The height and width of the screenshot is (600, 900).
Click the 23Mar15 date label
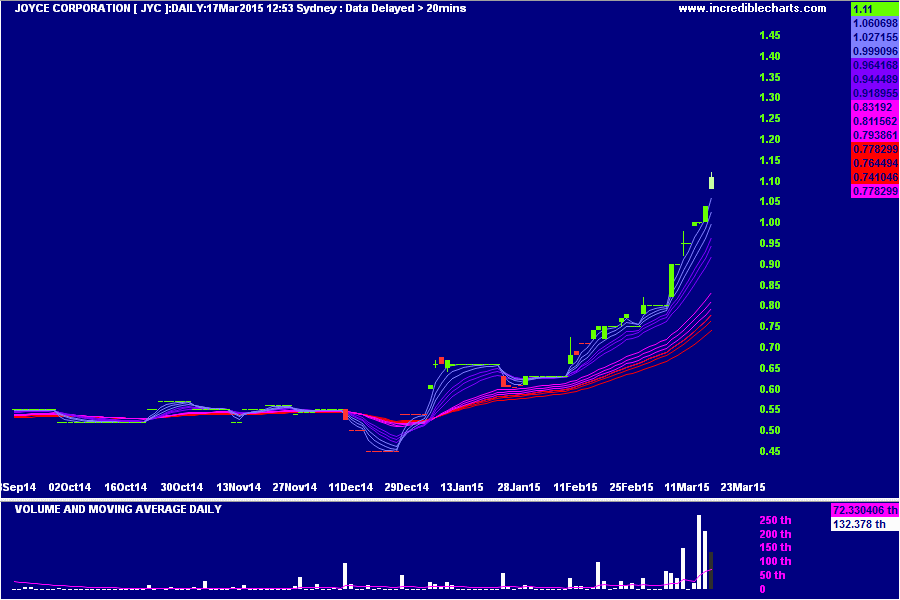pyautogui.click(x=743, y=487)
